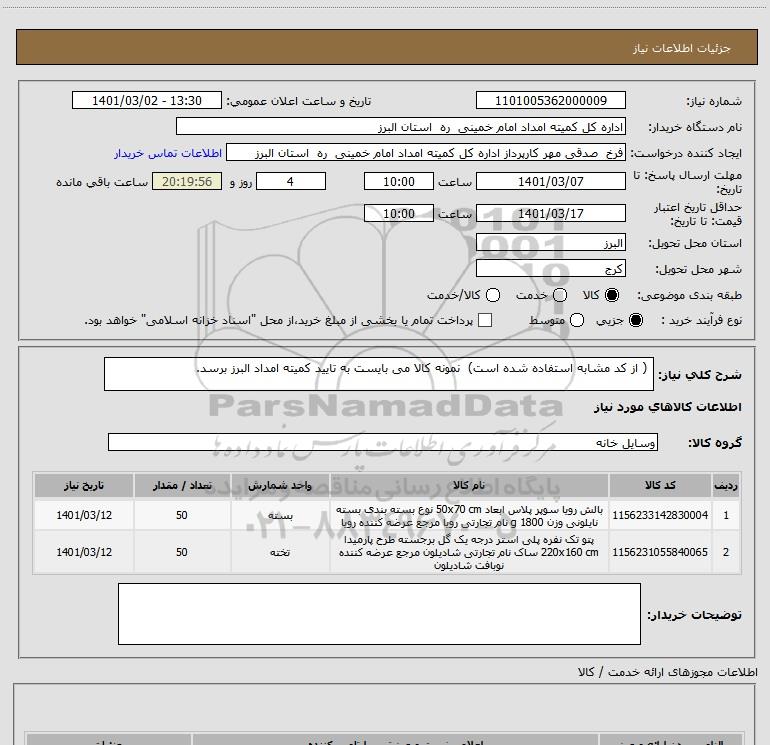This screenshot has height=745, width=770.
Task: Select the کالا category radio button
Action: (x=612, y=295)
